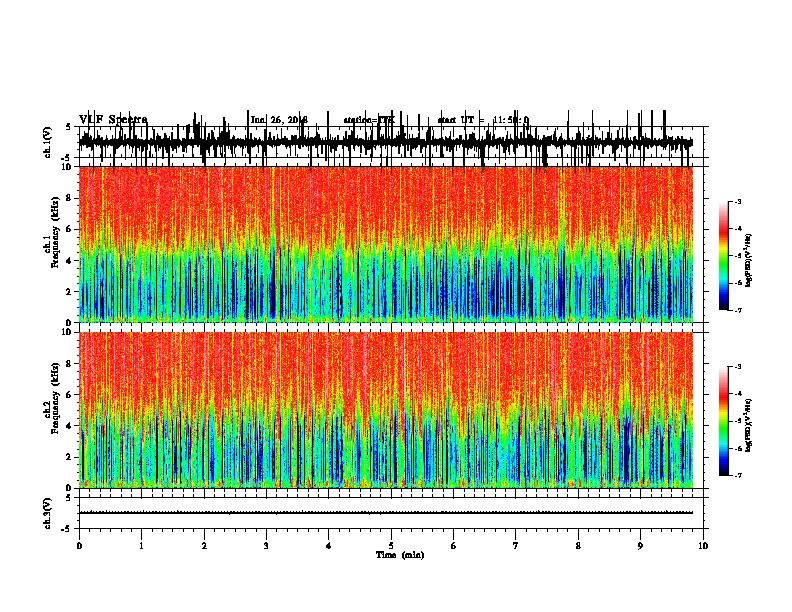792x612 pixels.
Task: Click the log(PSD) unit label of lower colorbar
Action: click(749, 425)
